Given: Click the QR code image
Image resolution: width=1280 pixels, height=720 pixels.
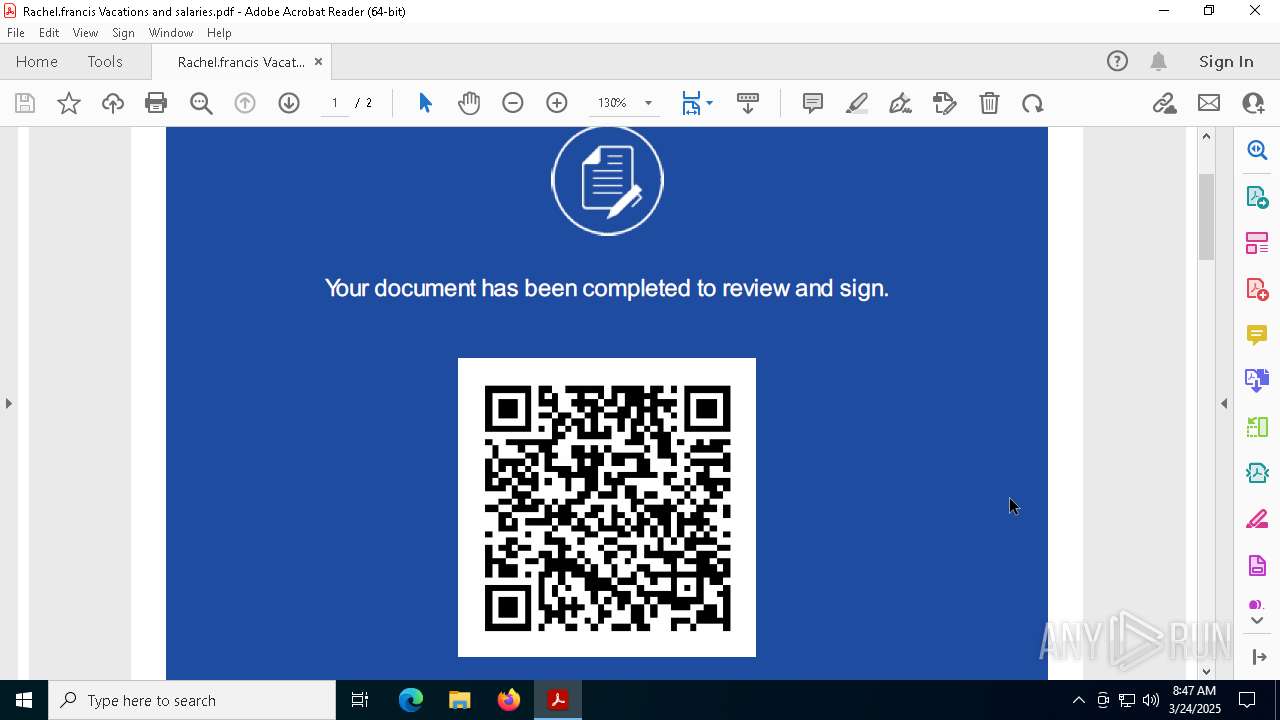Looking at the screenshot, I should [607, 507].
